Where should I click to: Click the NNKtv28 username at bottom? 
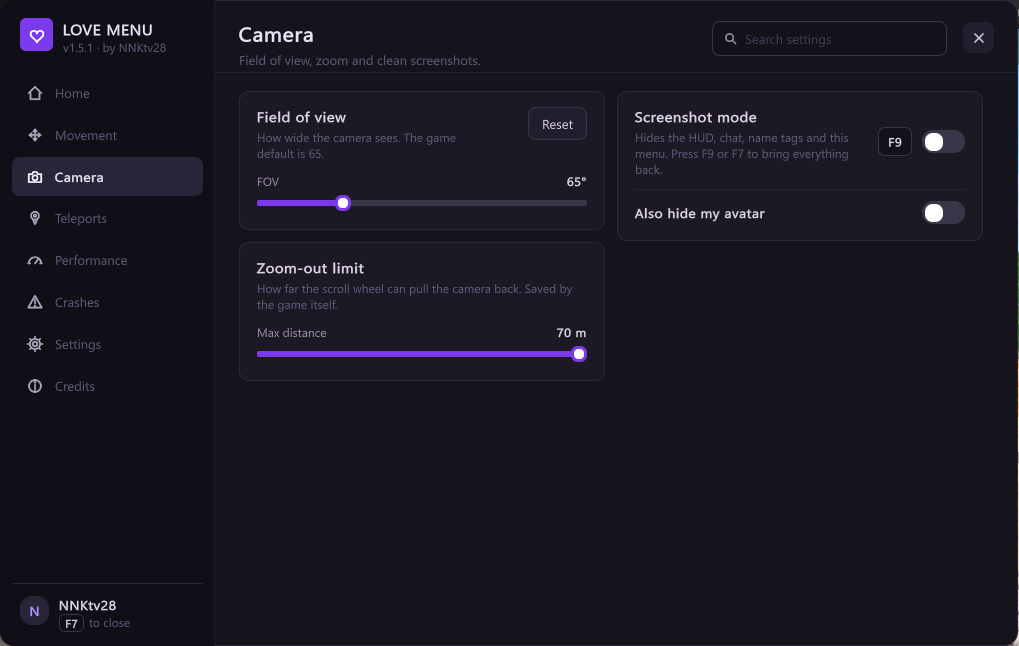(x=87, y=605)
